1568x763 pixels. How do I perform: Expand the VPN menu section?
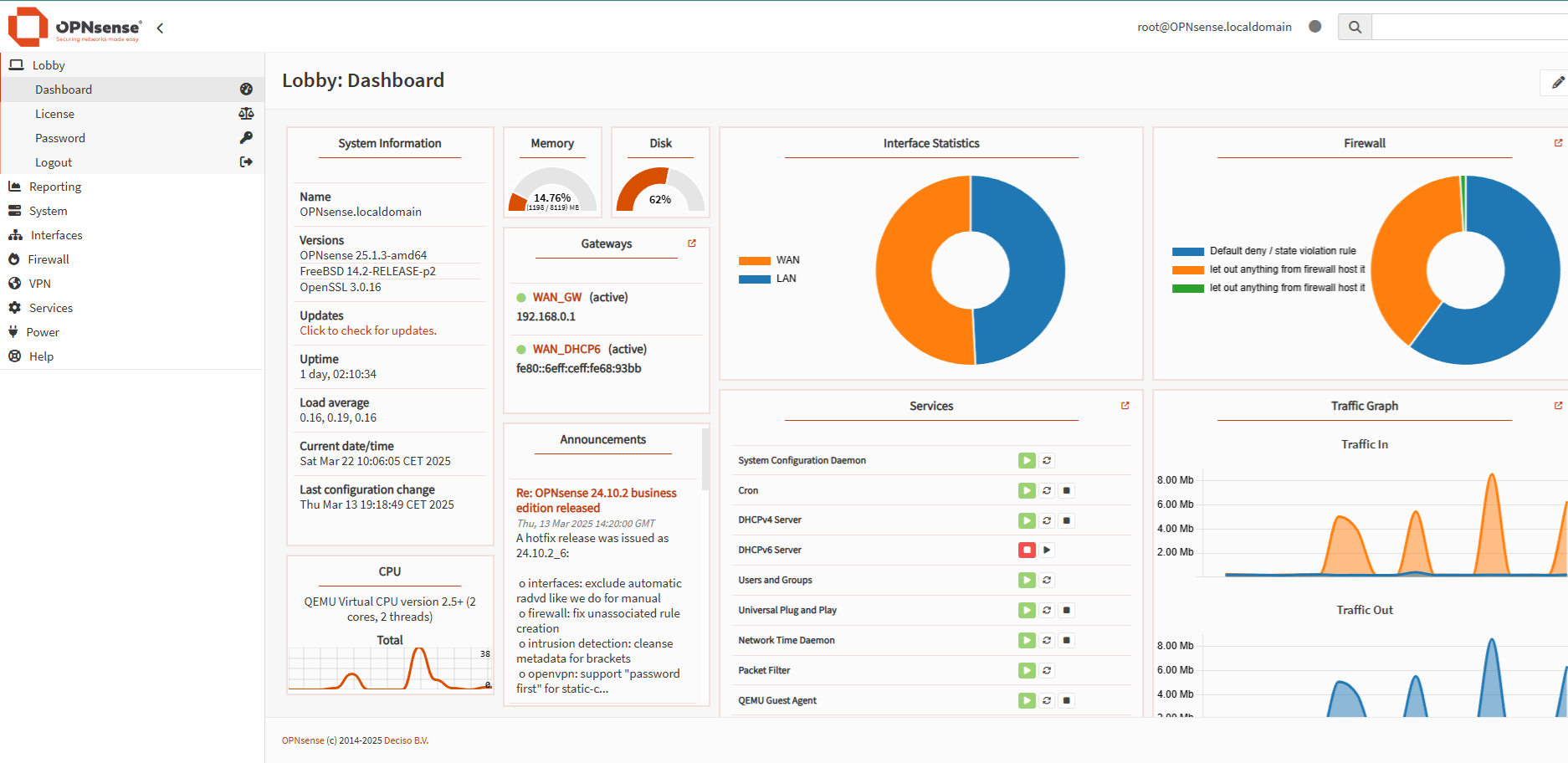(132, 284)
